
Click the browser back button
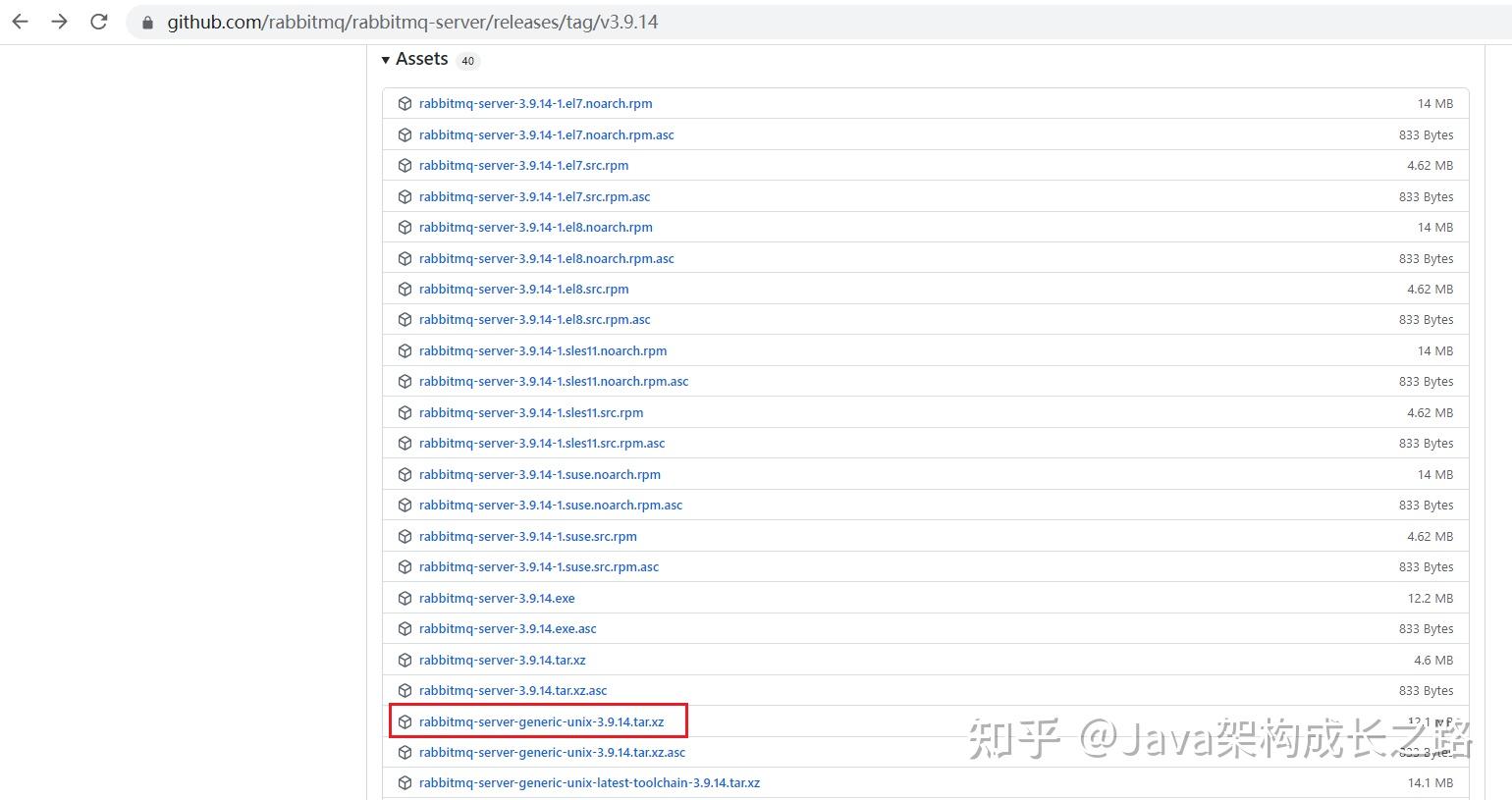(20, 21)
